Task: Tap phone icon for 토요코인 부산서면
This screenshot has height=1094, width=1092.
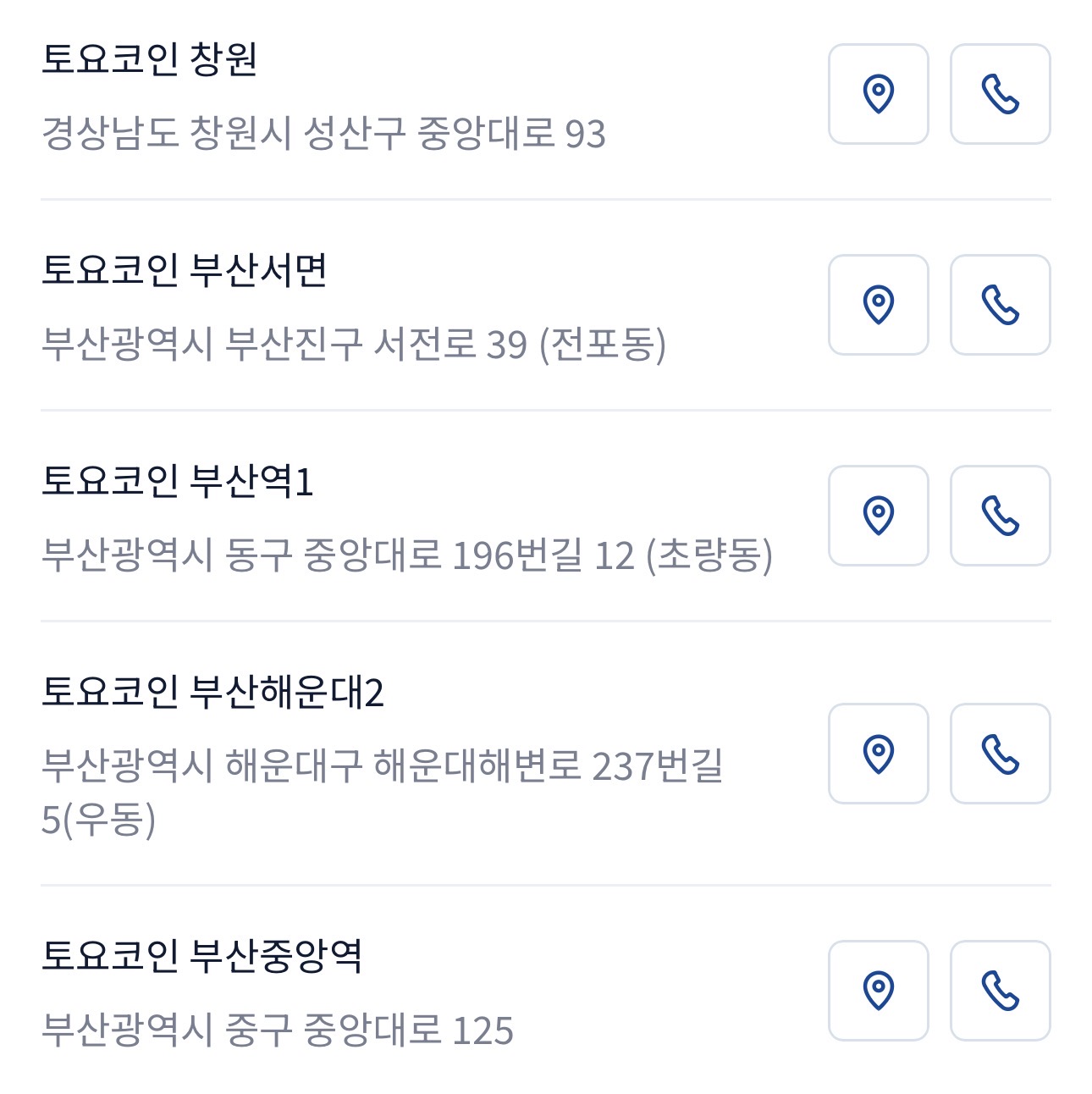Action: click(x=1000, y=305)
